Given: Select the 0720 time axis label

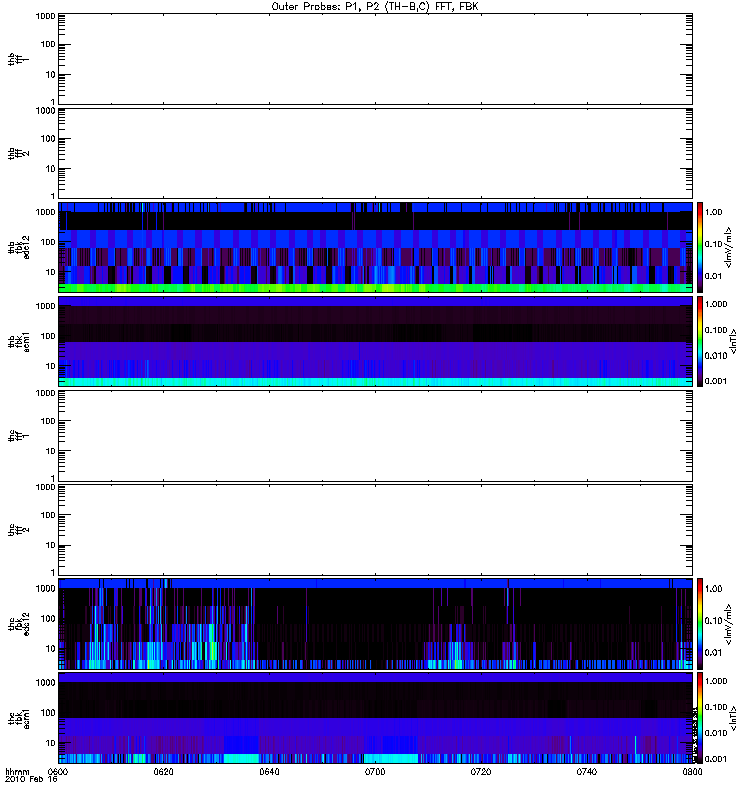Looking at the screenshot, I should 481,772.
